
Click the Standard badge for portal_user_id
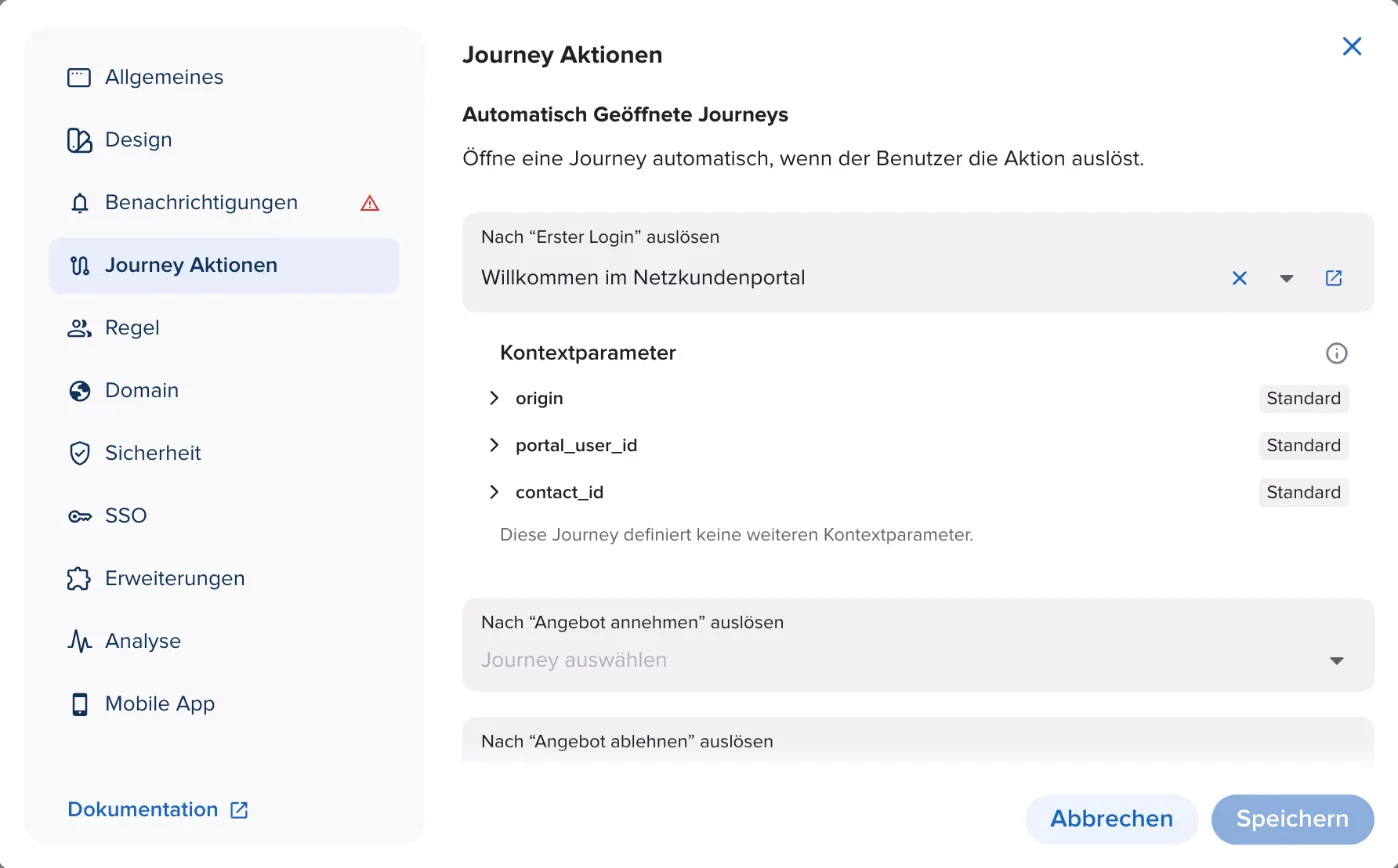[1304, 446]
